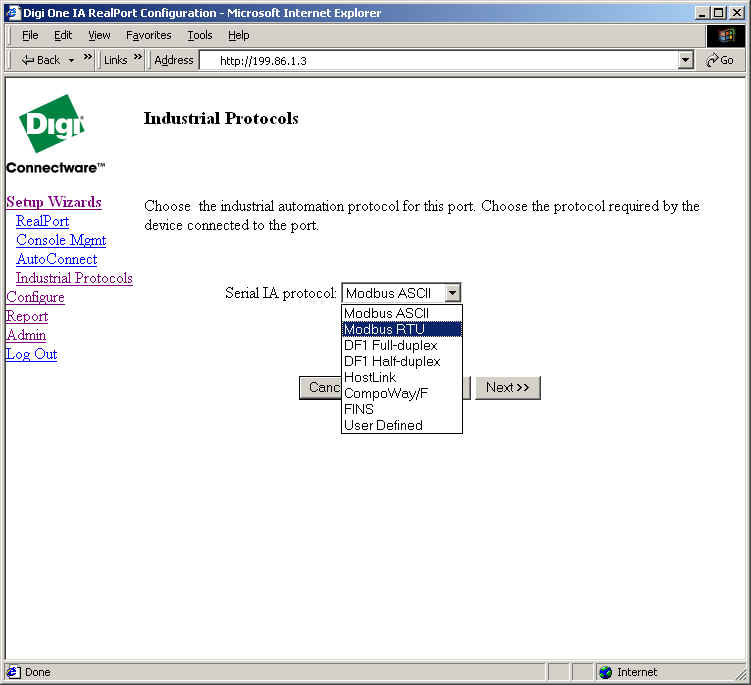Open the RealPort setup wizard link
This screenshot has height=685, width=751.
(42, 221)
